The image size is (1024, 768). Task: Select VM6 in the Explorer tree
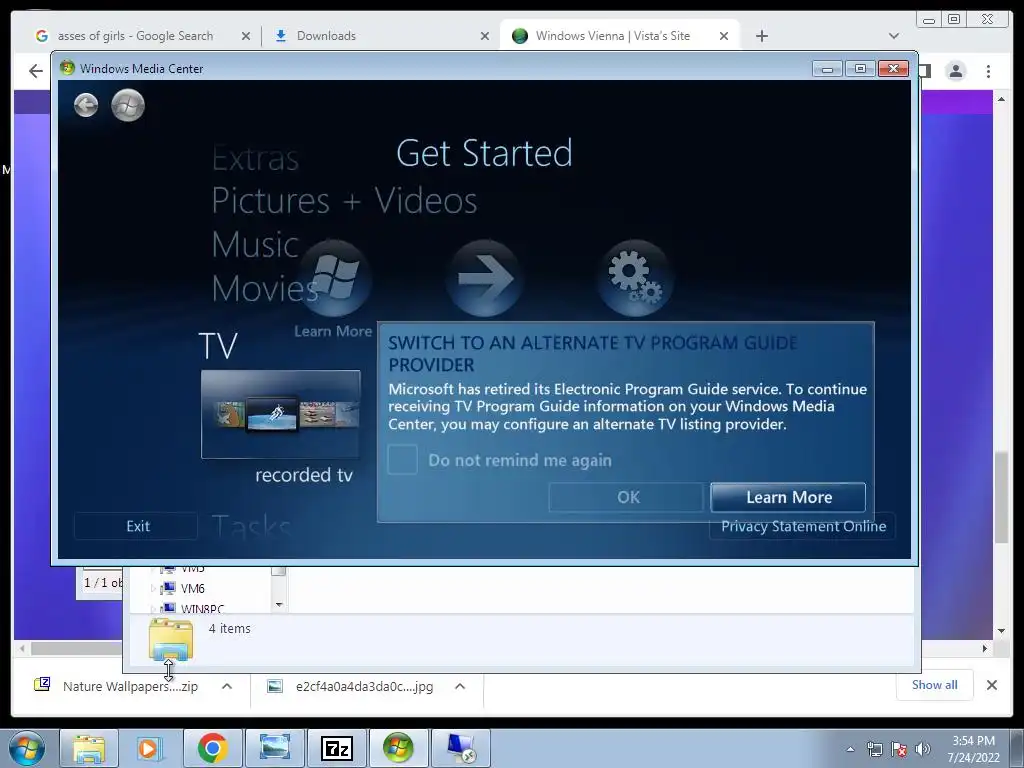(x=193, y=588)
